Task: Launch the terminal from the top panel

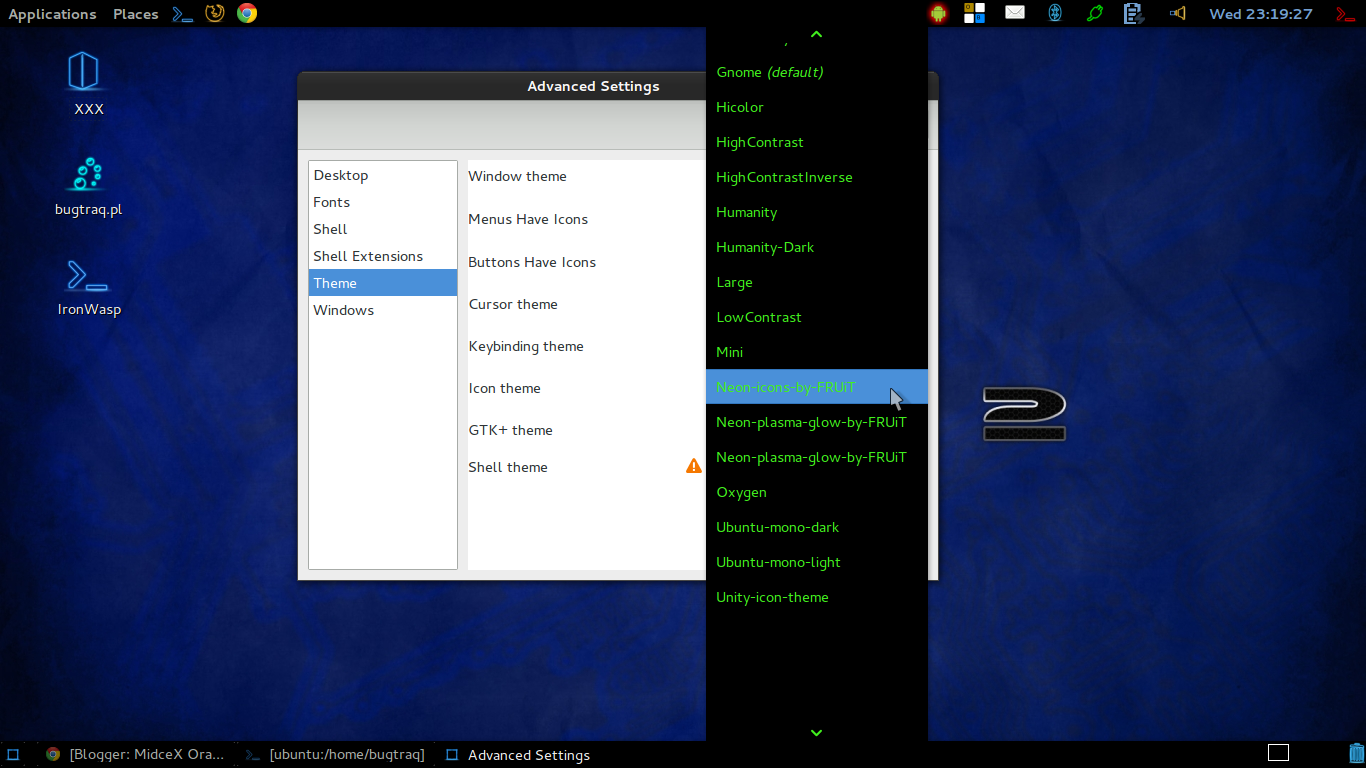Action: click(182, 14)
